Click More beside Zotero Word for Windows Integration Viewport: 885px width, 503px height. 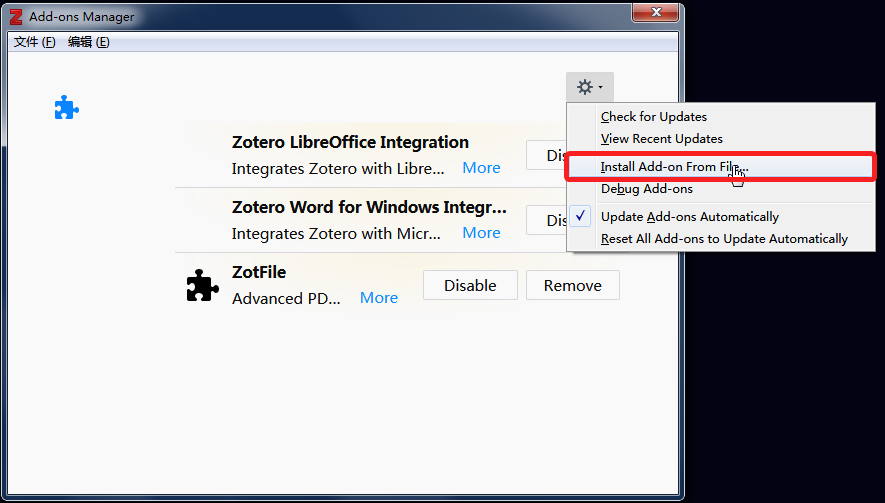pyautogui.click(x=481, y=233)
